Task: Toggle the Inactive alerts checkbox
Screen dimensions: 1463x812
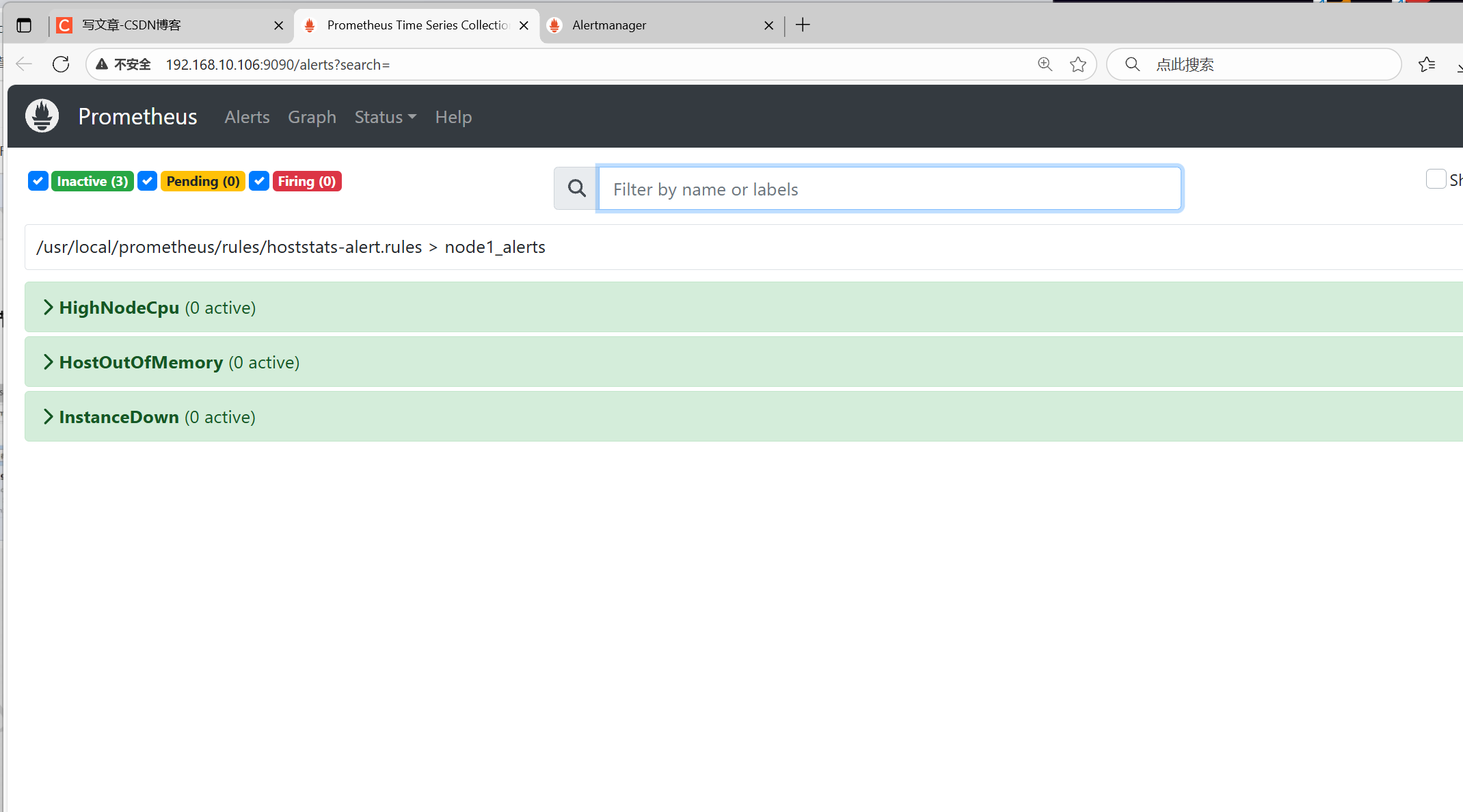Action: (38, 181)
